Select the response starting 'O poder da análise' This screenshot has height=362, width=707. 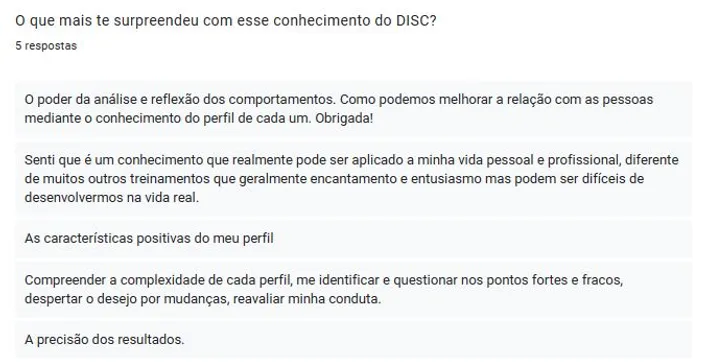pos(354,109)
